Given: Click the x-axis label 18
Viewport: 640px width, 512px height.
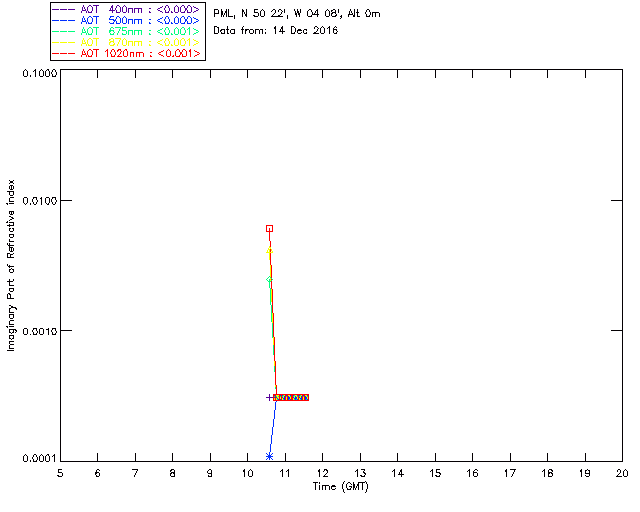Looking at the screenshot, I should point(547,473).
